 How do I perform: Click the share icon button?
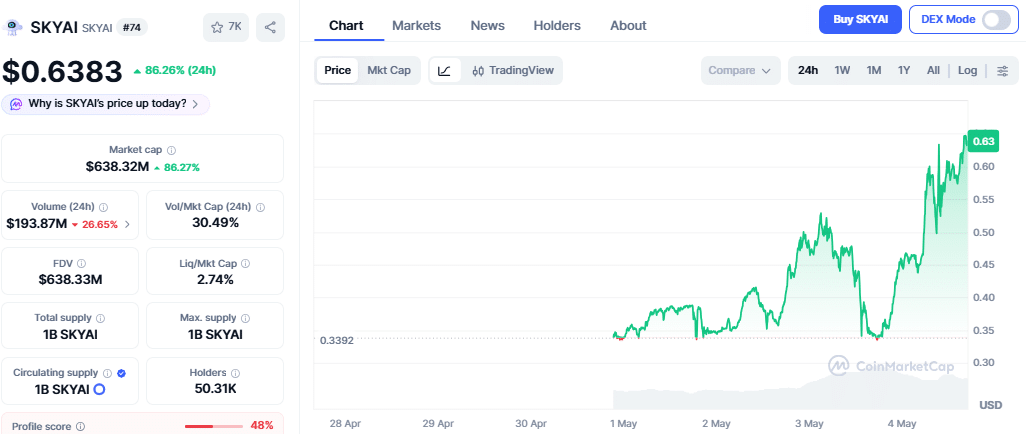270,27
